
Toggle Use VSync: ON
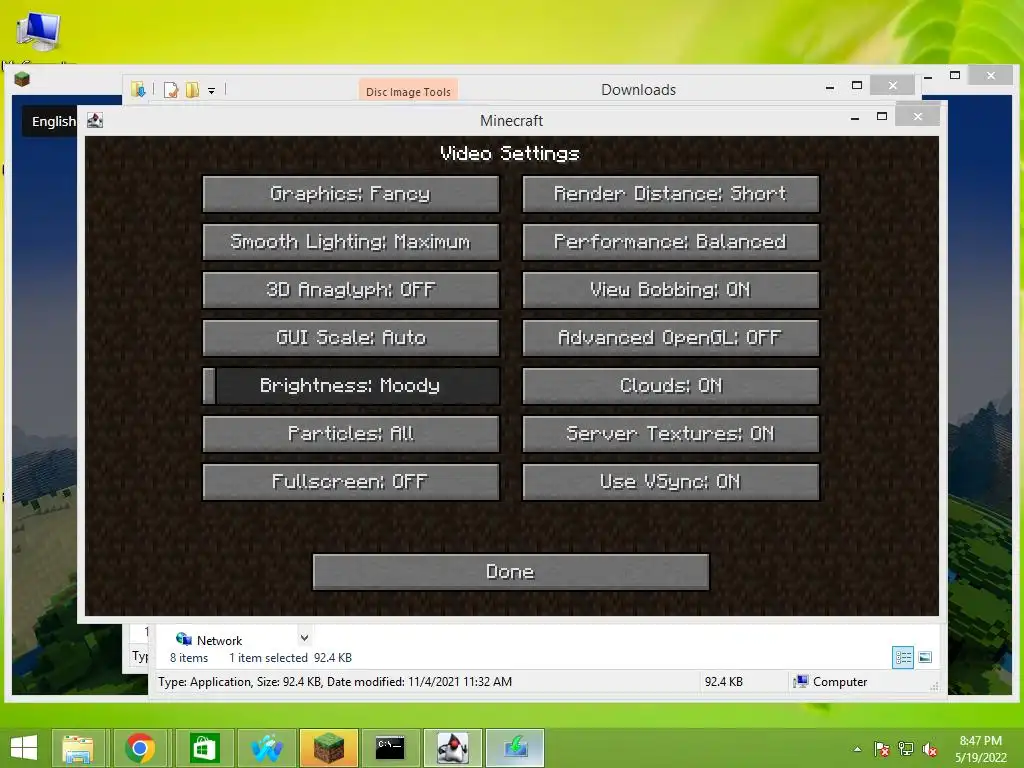pyautogui.click(x=671, y=482)
